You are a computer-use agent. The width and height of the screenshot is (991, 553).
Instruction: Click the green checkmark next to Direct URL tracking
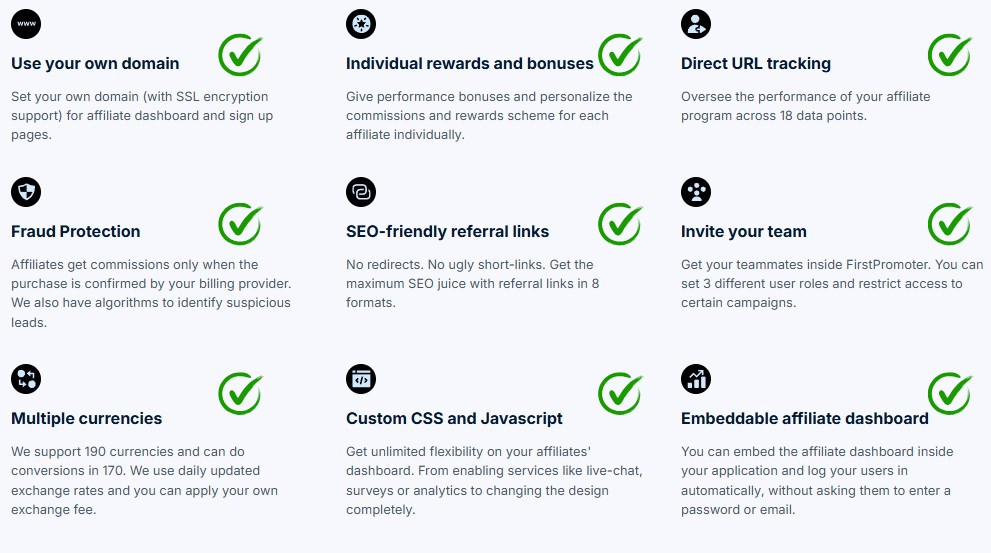(x=950, y=55)
